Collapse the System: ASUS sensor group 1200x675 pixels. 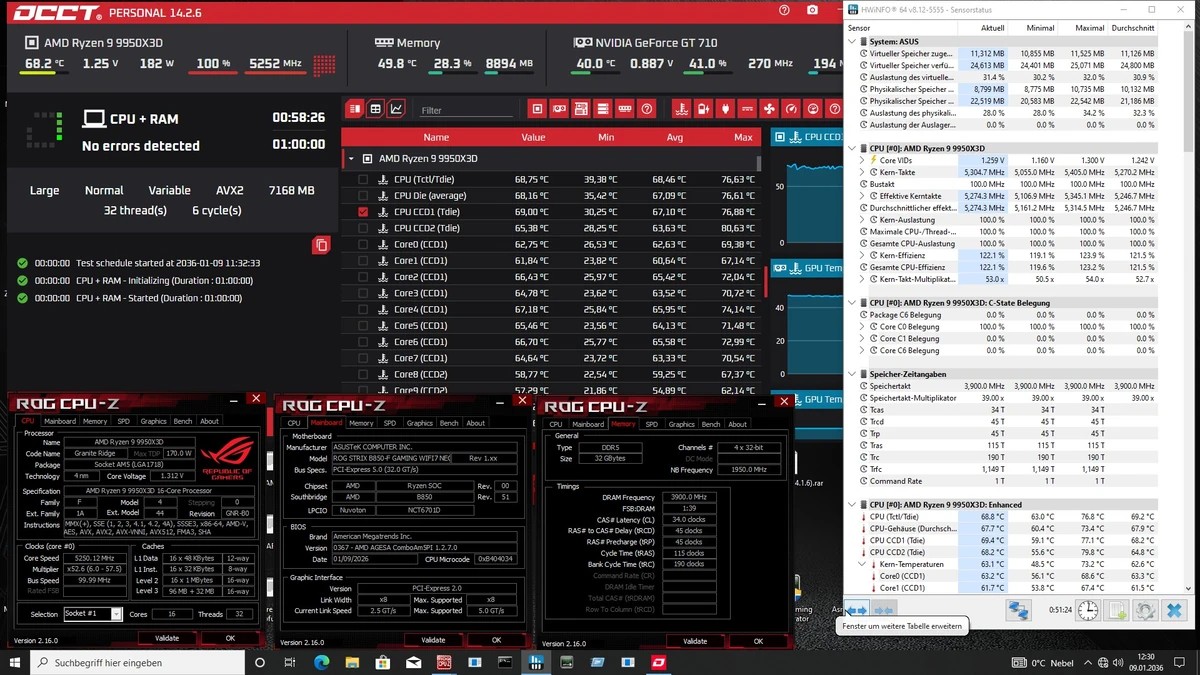click(851, 42)
